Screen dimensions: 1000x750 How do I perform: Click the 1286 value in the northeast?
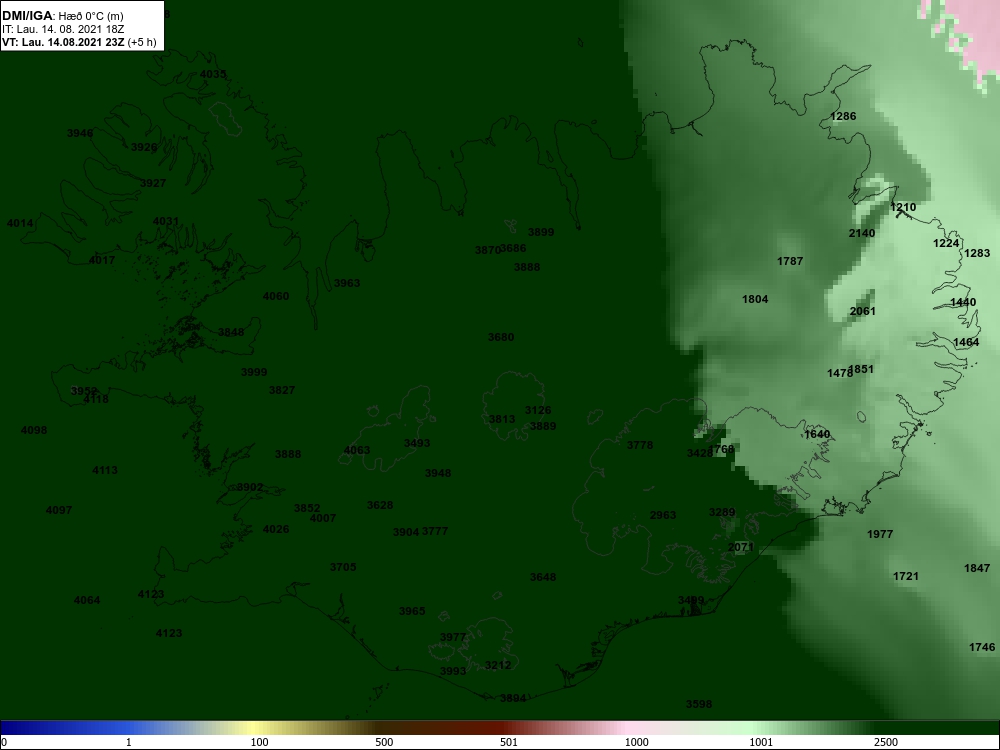[843, 116]
